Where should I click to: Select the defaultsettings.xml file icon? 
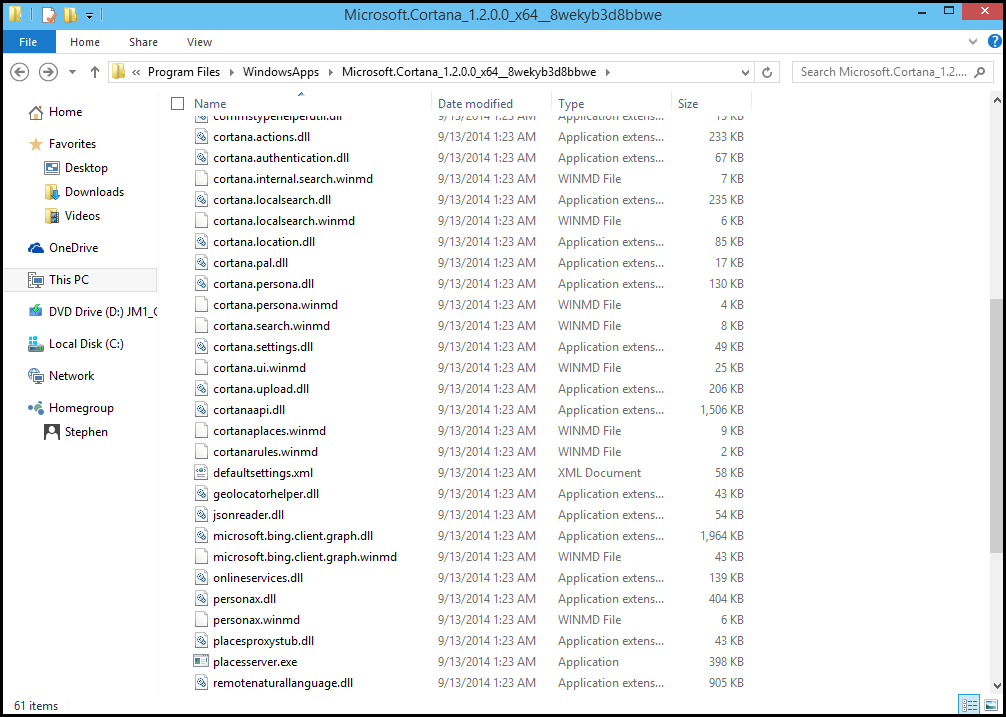[x=201, y=473]
